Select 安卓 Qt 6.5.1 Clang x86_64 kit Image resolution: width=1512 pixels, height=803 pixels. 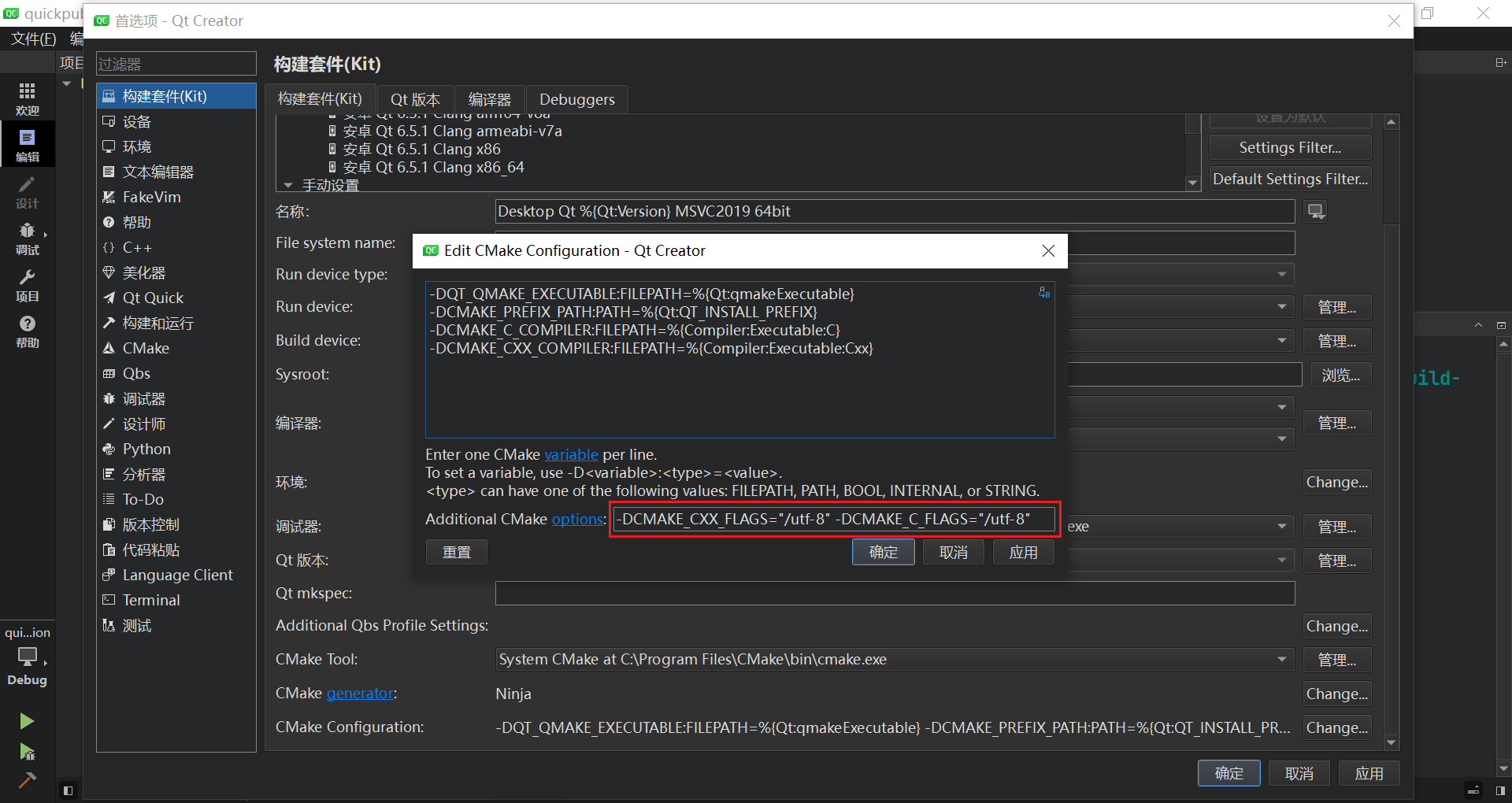(x=433, y=167)
